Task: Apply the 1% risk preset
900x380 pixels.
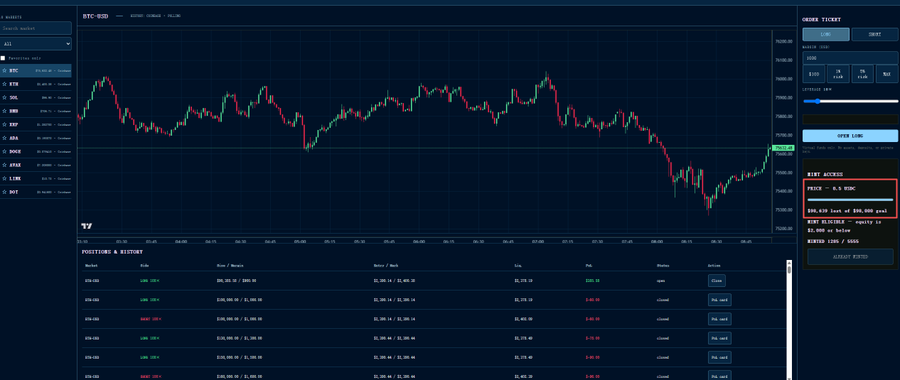Action: (838, 74)
